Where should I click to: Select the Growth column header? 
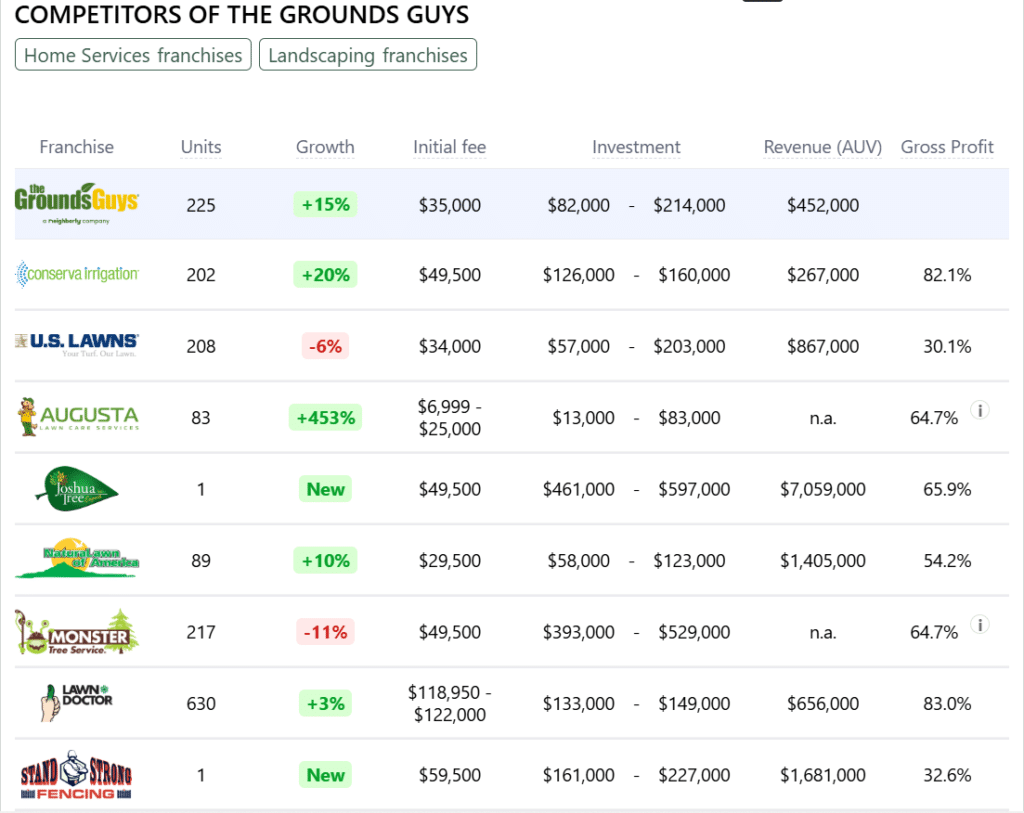click(325, 147)
